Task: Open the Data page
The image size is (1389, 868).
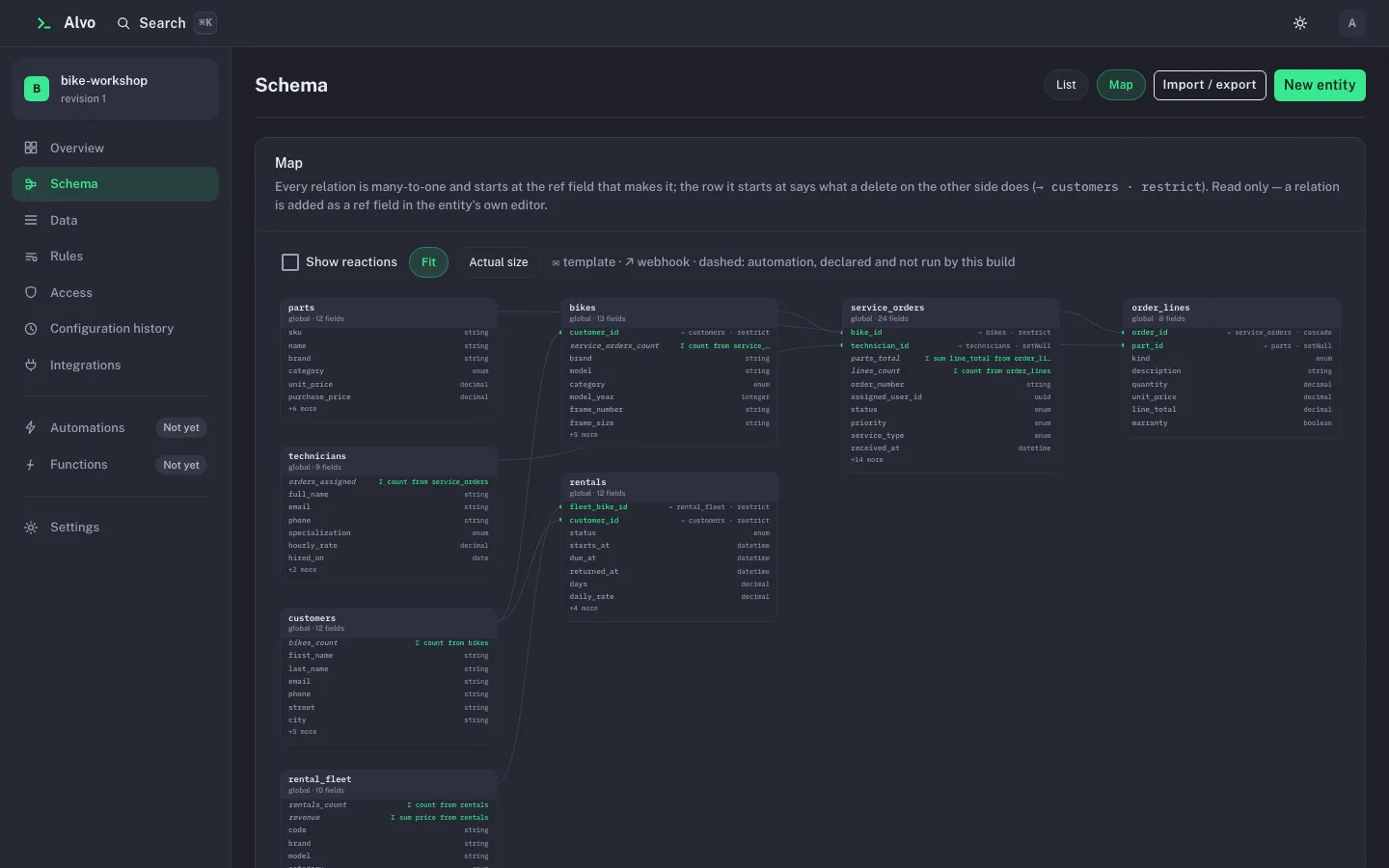Action: 115,220
